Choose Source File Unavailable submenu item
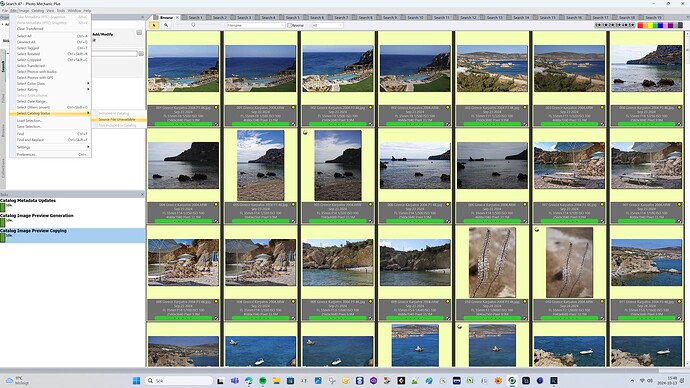 tap(117, 119)
